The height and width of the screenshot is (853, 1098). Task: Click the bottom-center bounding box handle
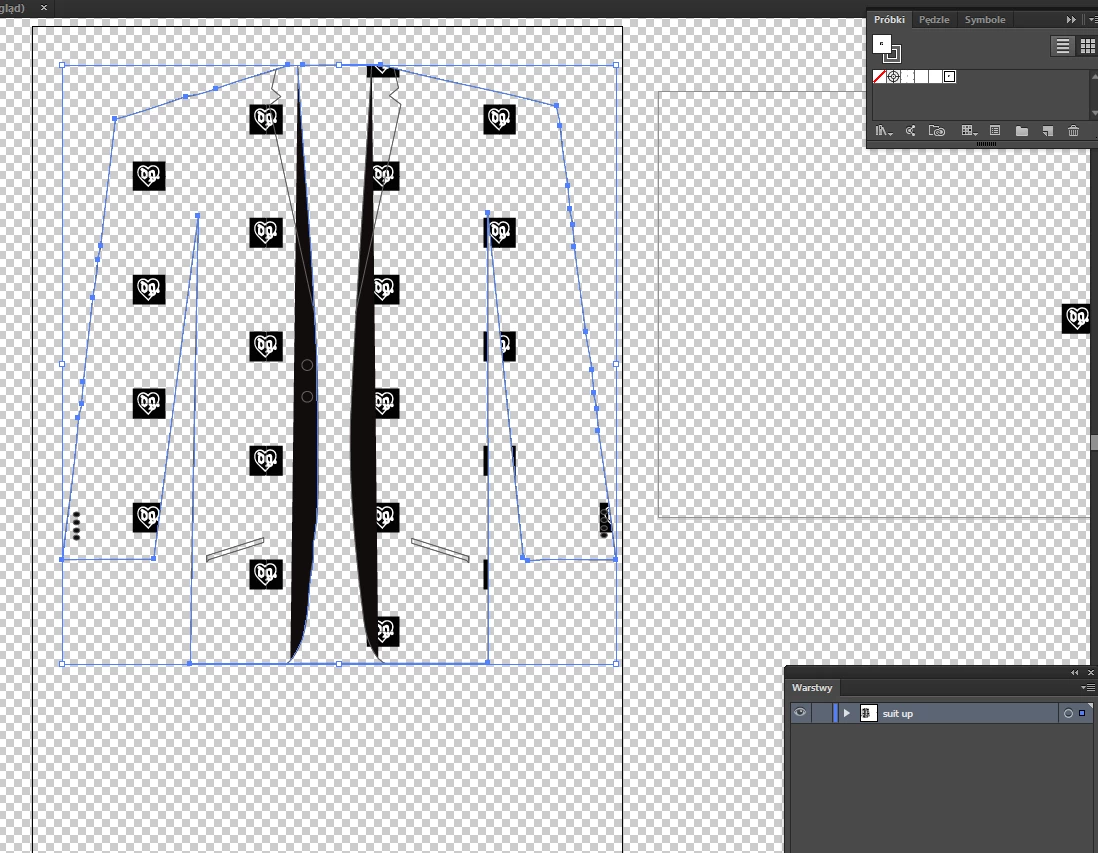(339, 664)
